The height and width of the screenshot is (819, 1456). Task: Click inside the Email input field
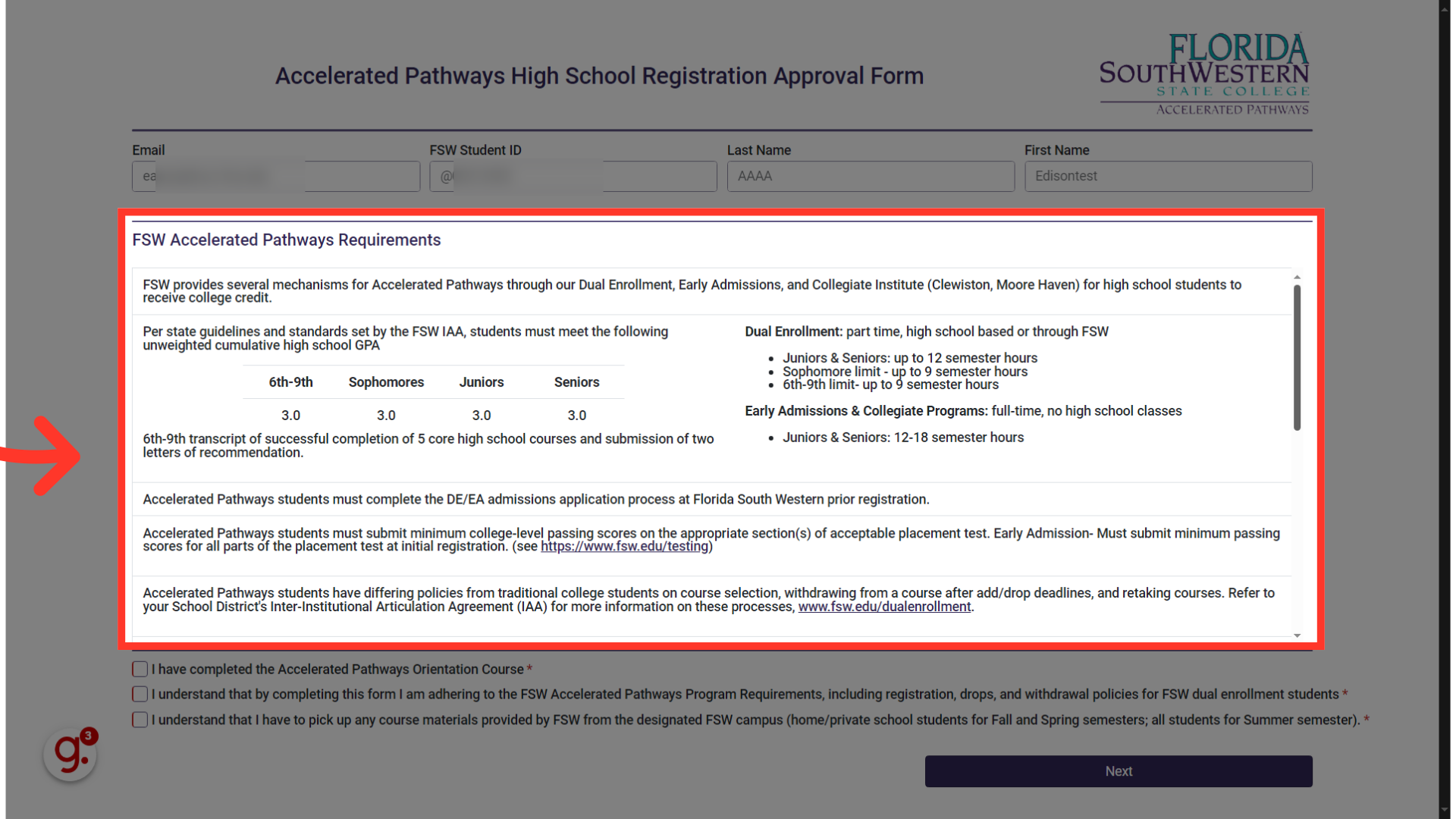[x=275, y=176]
